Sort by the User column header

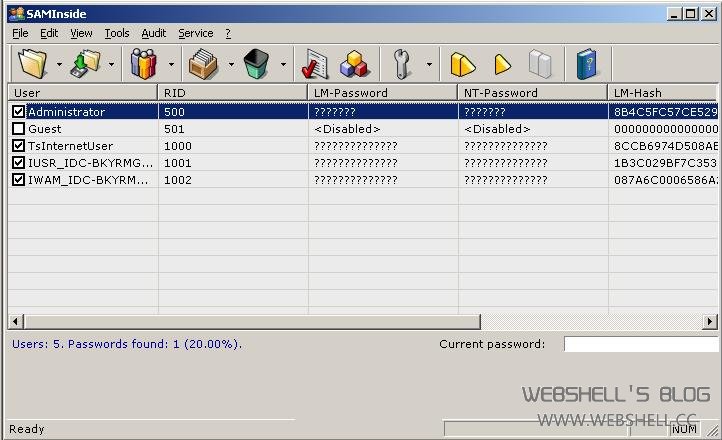[83, 93]
